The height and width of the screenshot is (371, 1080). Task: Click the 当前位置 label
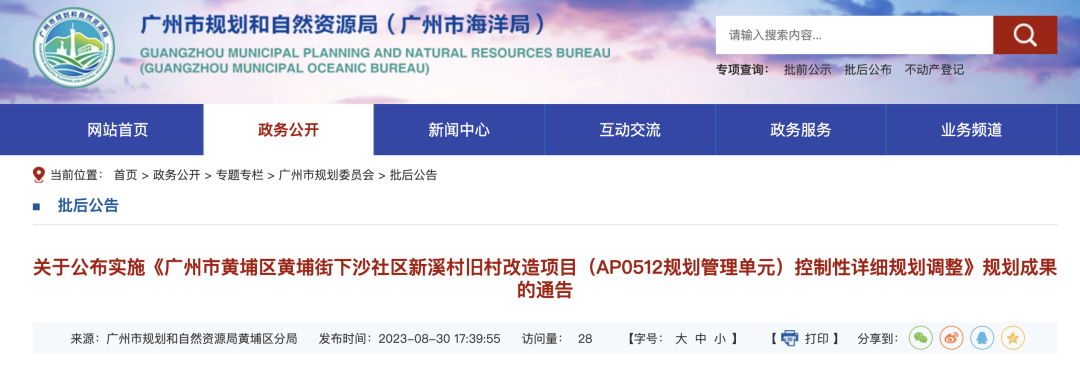[76, 176]
